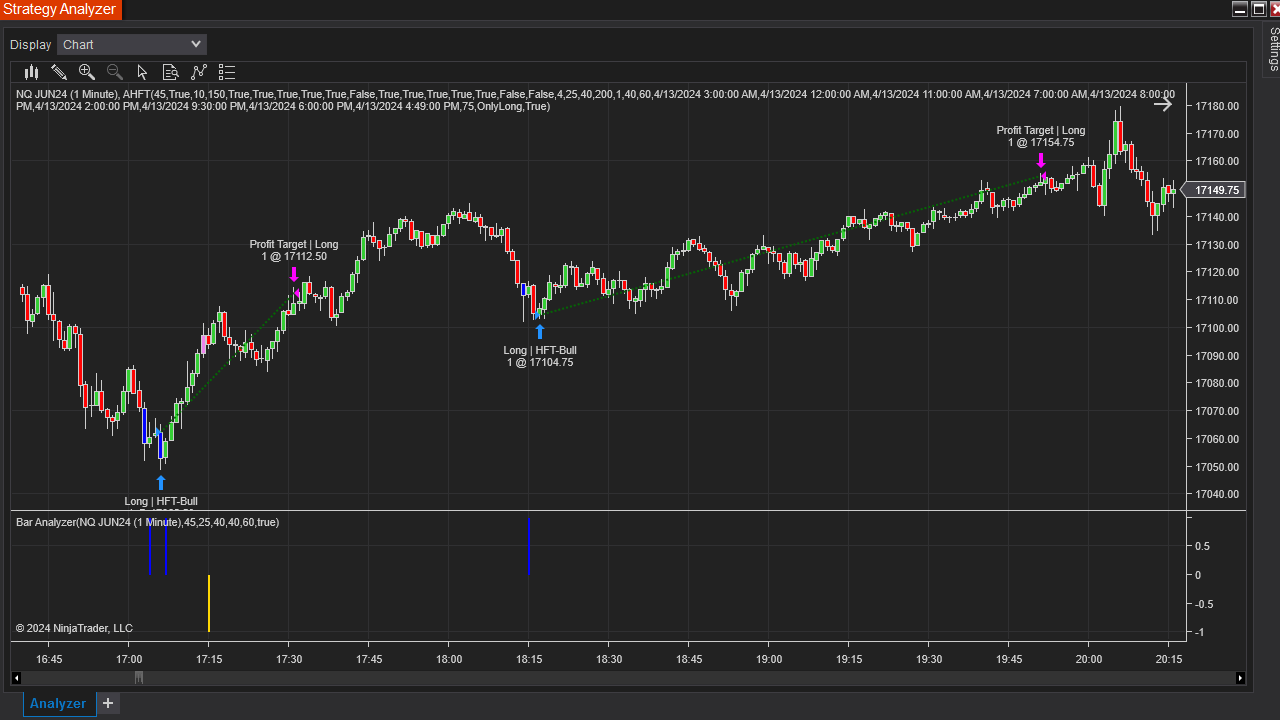Screen dimensions: 1280x720
Task: Click the horizontal scrollbar thumb
Action: (x=139, y=678)
